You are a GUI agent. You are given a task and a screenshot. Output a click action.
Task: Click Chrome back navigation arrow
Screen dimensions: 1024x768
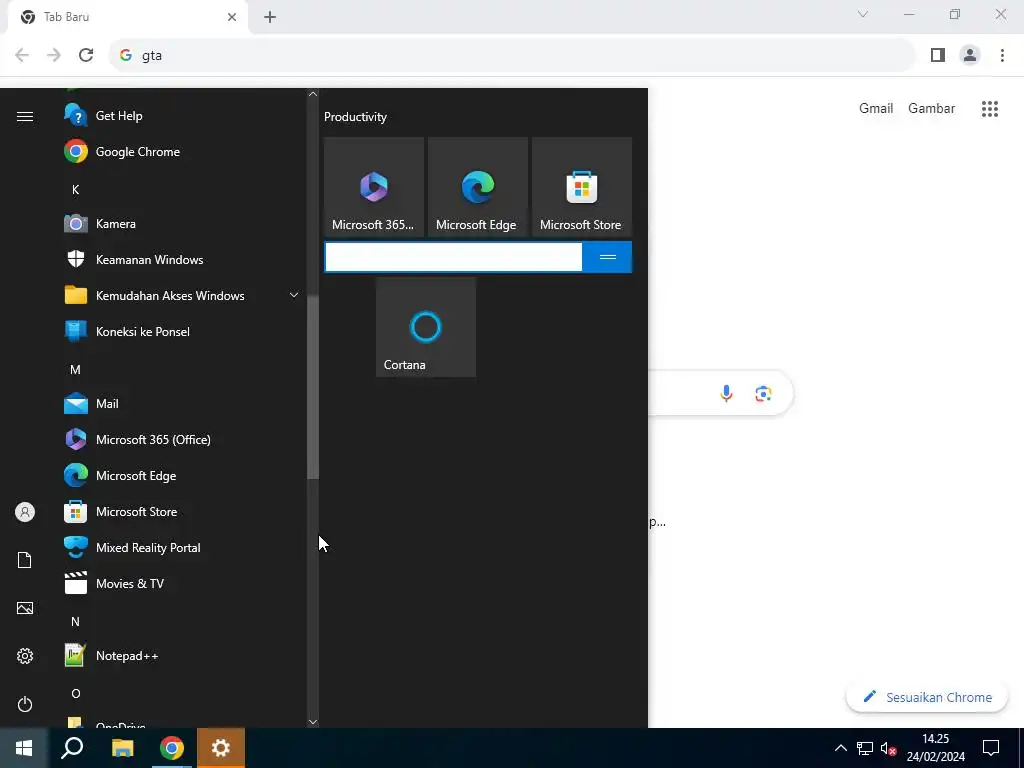[x=22, y=55]
